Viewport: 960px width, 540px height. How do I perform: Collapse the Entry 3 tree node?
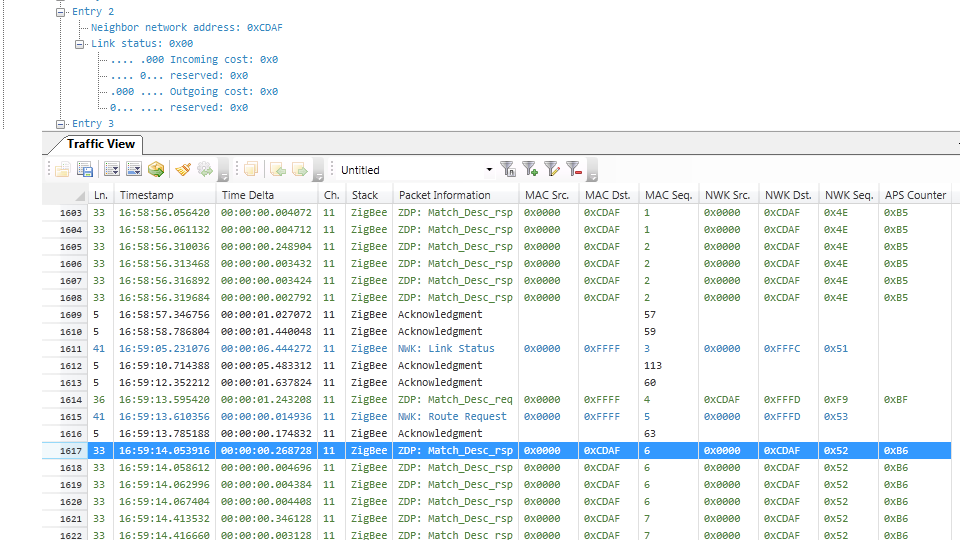[x=60, y=124]
